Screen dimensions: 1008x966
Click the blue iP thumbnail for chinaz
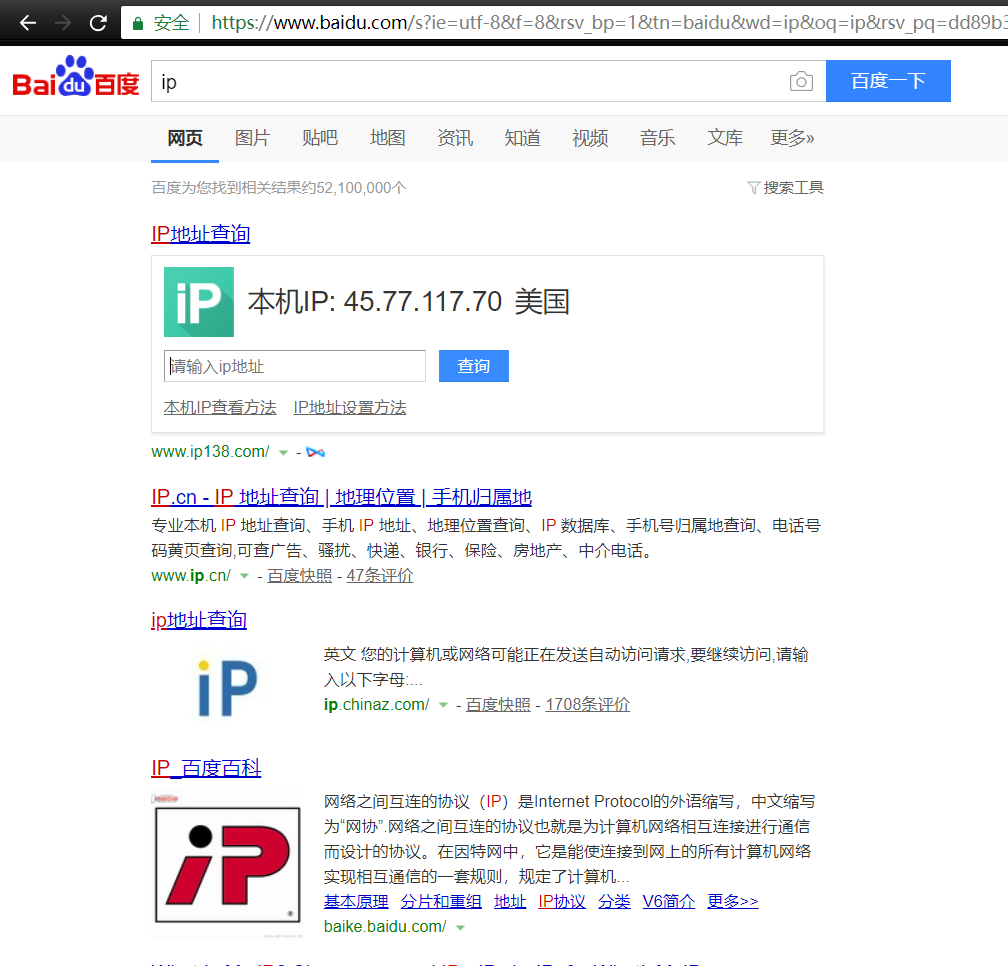227,688
